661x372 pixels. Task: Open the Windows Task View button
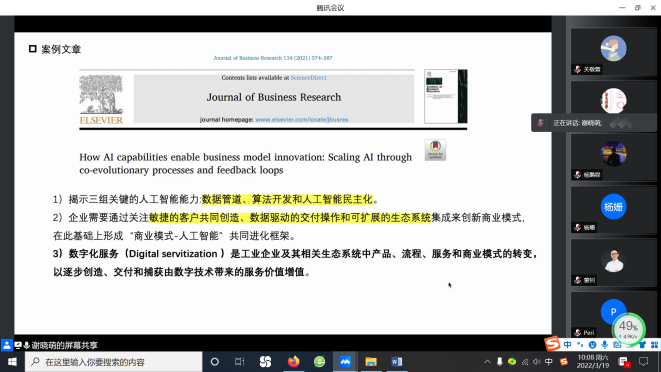[239, 362]
